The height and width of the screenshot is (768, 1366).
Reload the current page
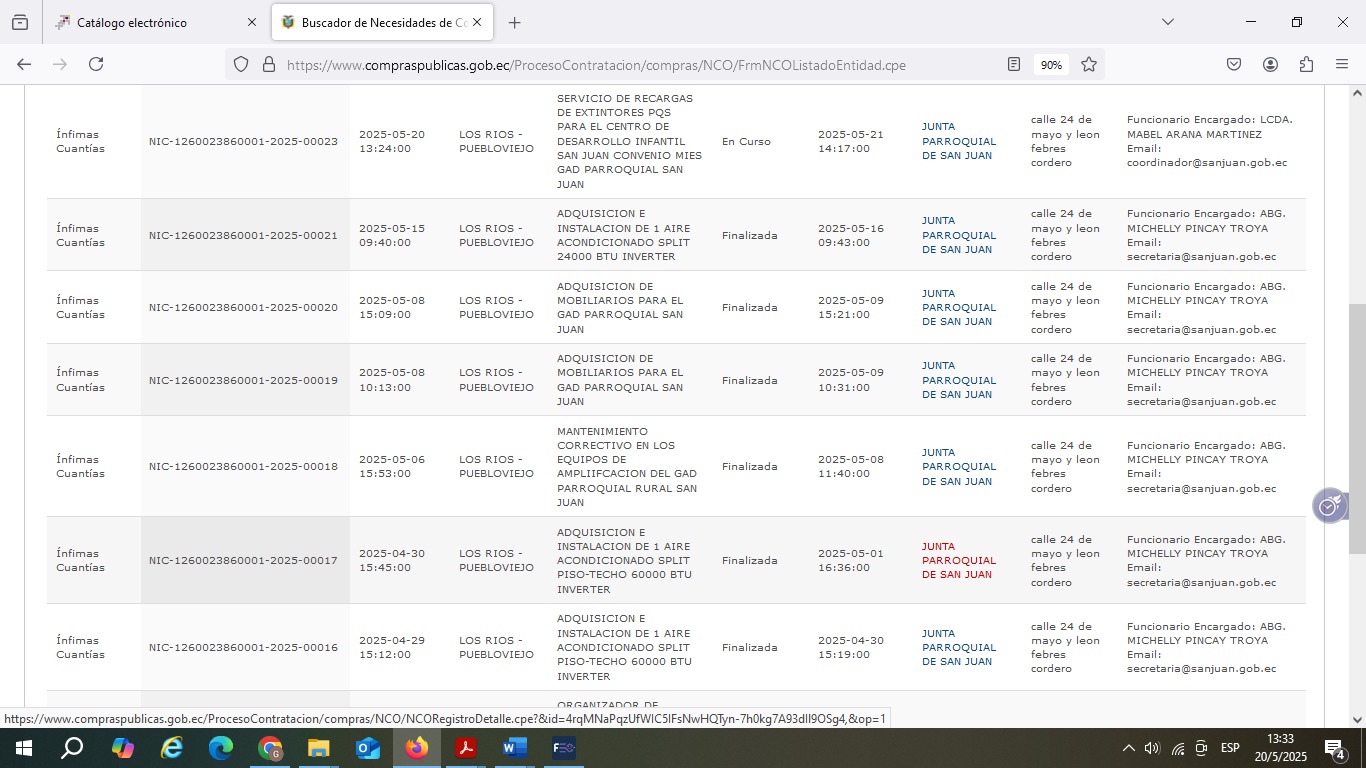(96, 64)
